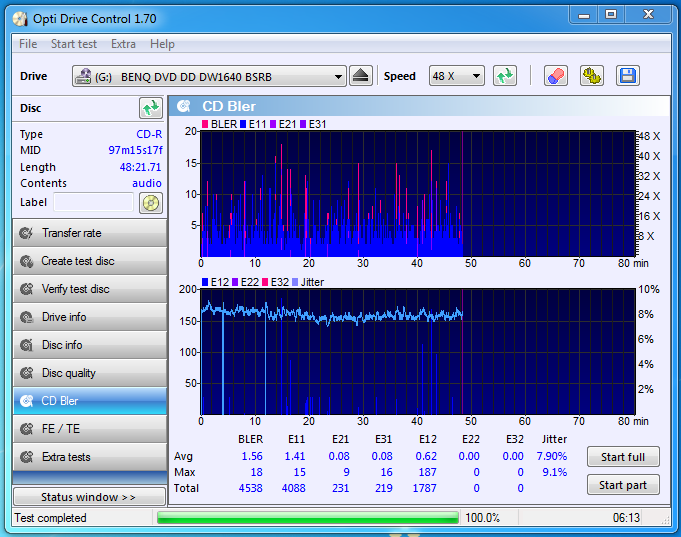The width and height of the screenshot is (681, 537).
Task: Open the Disc quality test
Action: coord(90,373)
